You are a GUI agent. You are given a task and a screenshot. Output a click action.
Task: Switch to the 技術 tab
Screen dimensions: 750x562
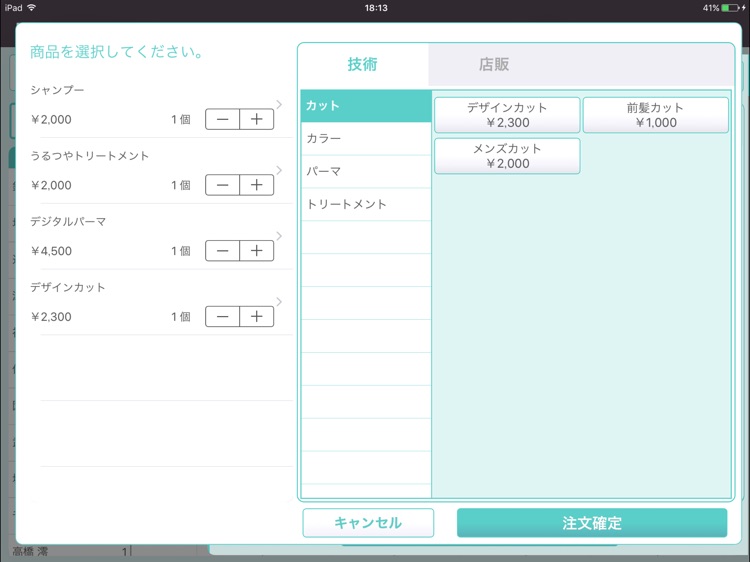pyautogui.click(x=363, y=64)
